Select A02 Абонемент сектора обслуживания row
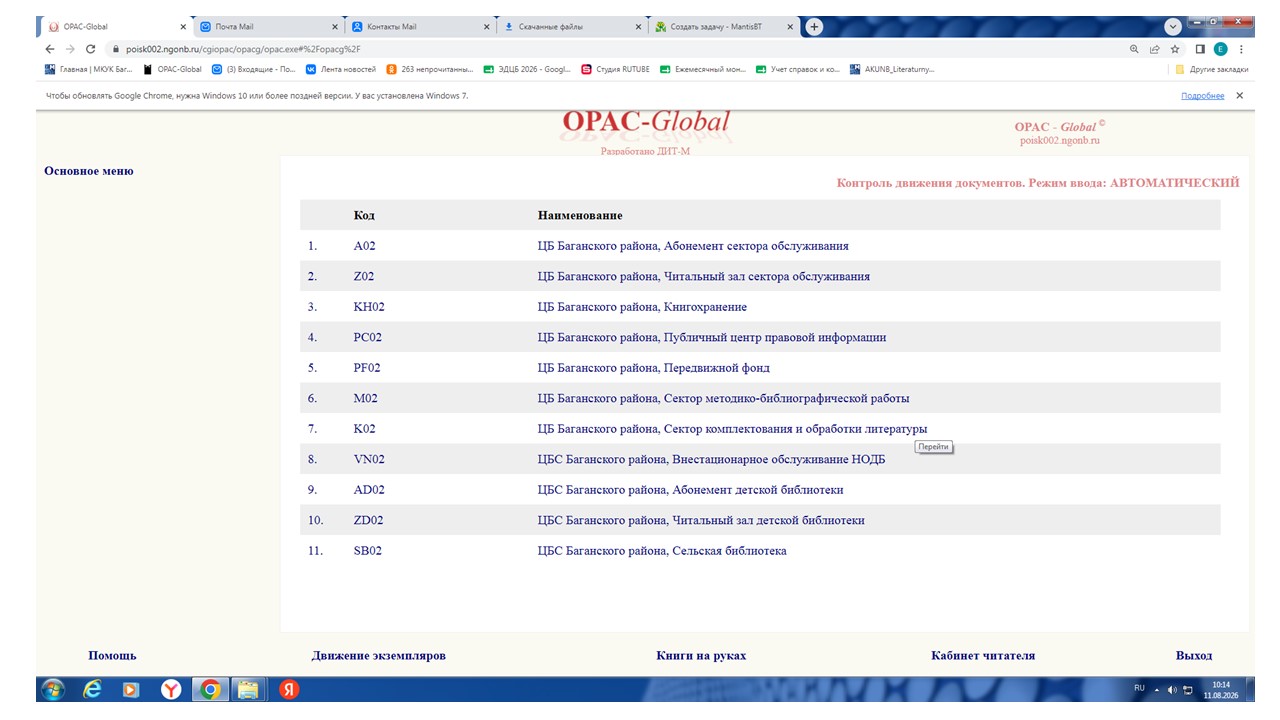The image size is (1280, 720). (x=760, y=246)
